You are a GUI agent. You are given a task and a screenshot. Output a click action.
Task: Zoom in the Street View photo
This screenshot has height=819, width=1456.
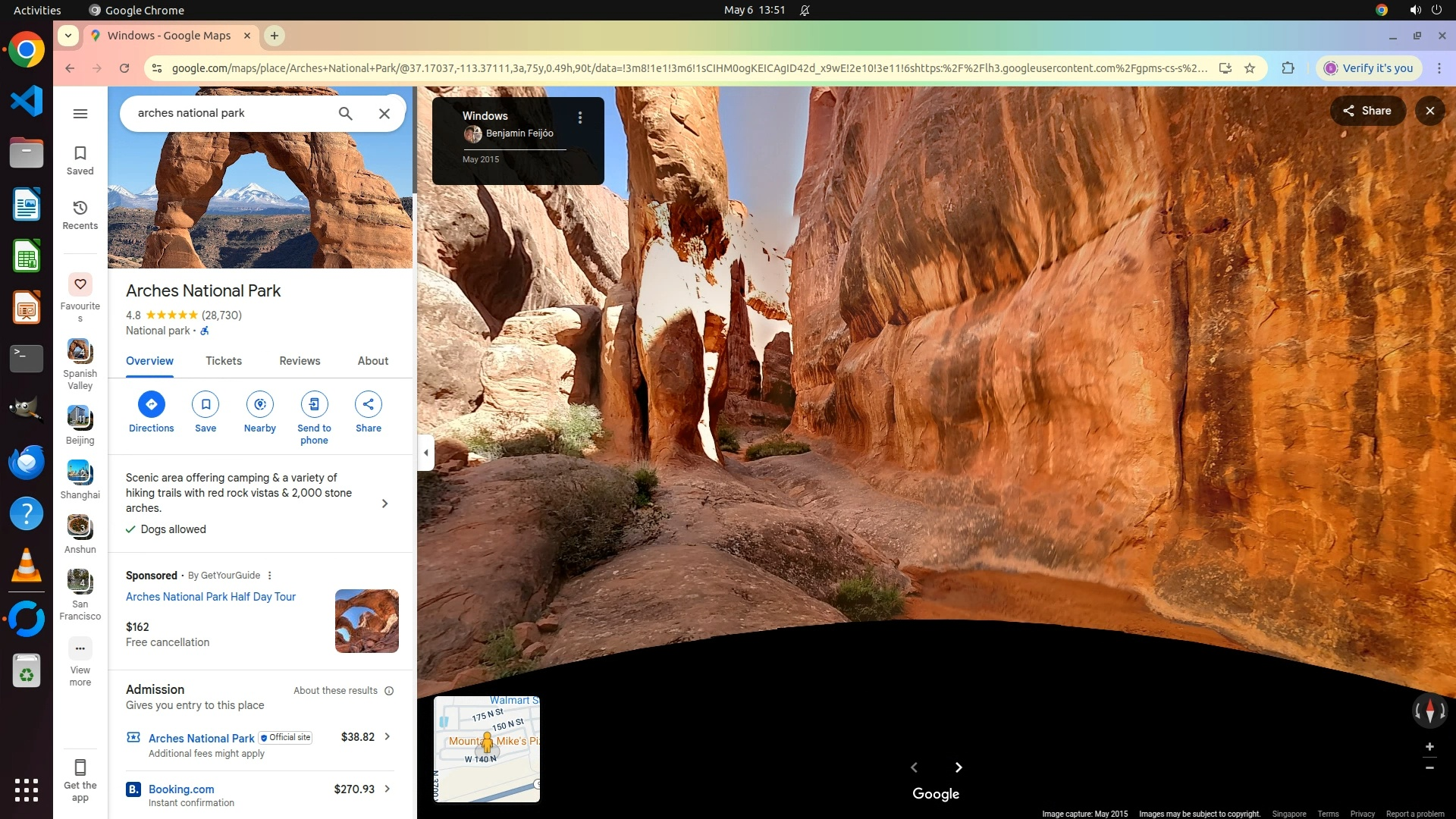(1429, 747)
